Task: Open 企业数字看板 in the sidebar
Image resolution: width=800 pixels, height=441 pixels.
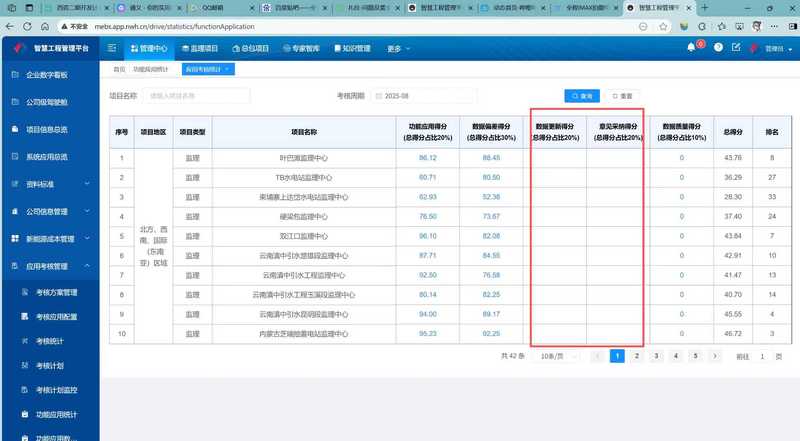Action: (46, 75)
